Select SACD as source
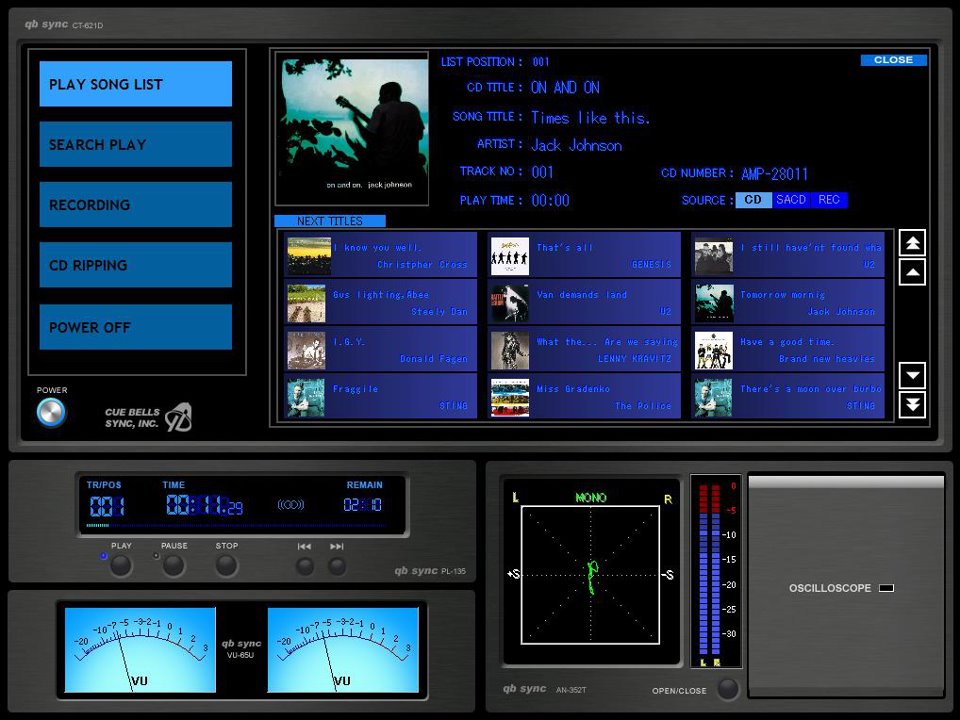The height and width of the screenshot is (720, 960). point(791,200)
